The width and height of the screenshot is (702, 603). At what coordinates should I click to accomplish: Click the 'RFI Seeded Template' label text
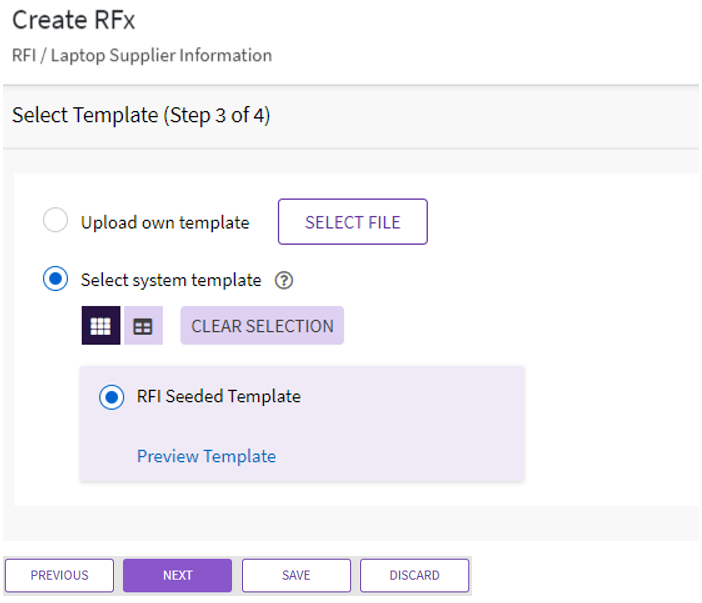click(x=218, y=397)
